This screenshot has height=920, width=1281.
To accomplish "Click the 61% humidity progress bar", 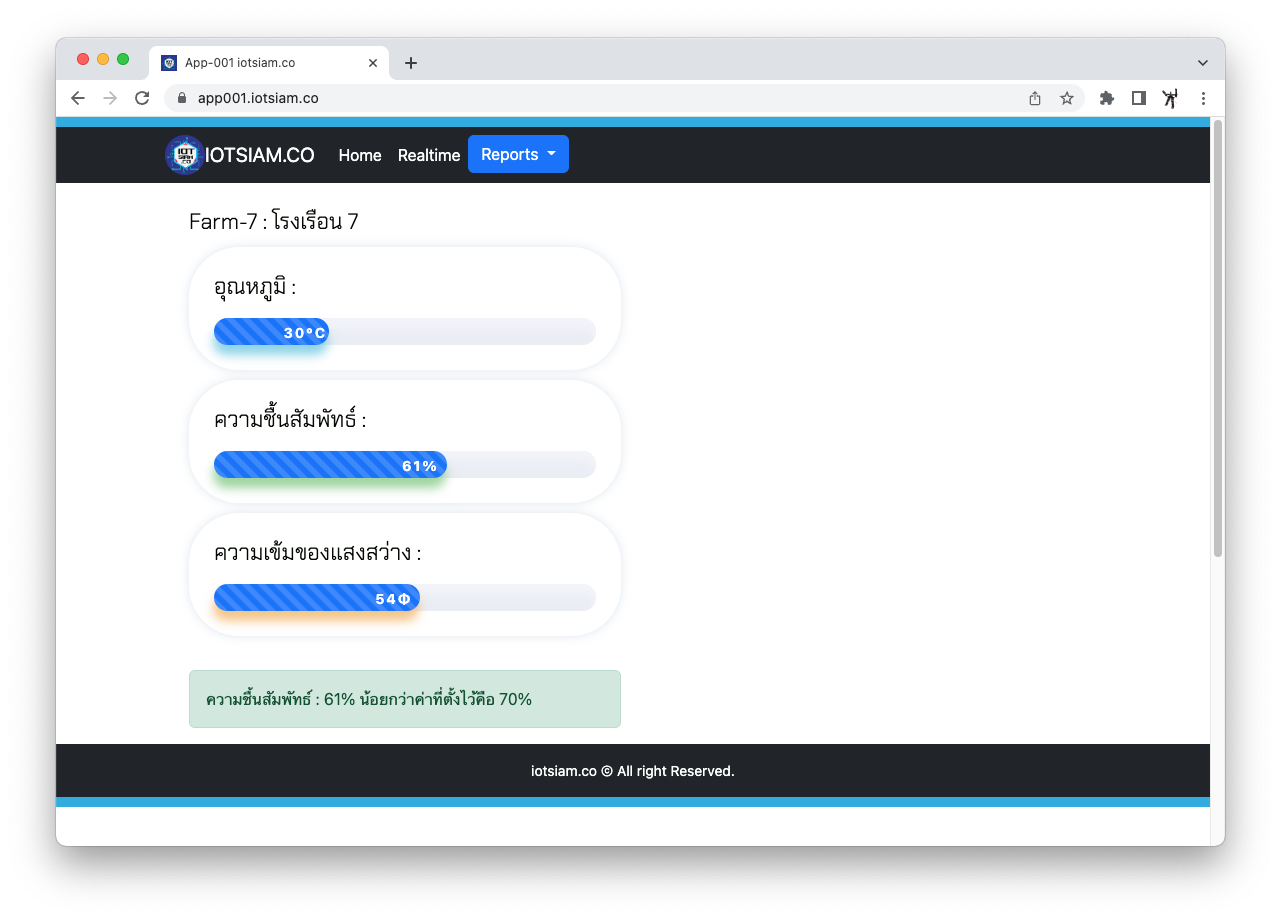I will [x=330, y=465].
